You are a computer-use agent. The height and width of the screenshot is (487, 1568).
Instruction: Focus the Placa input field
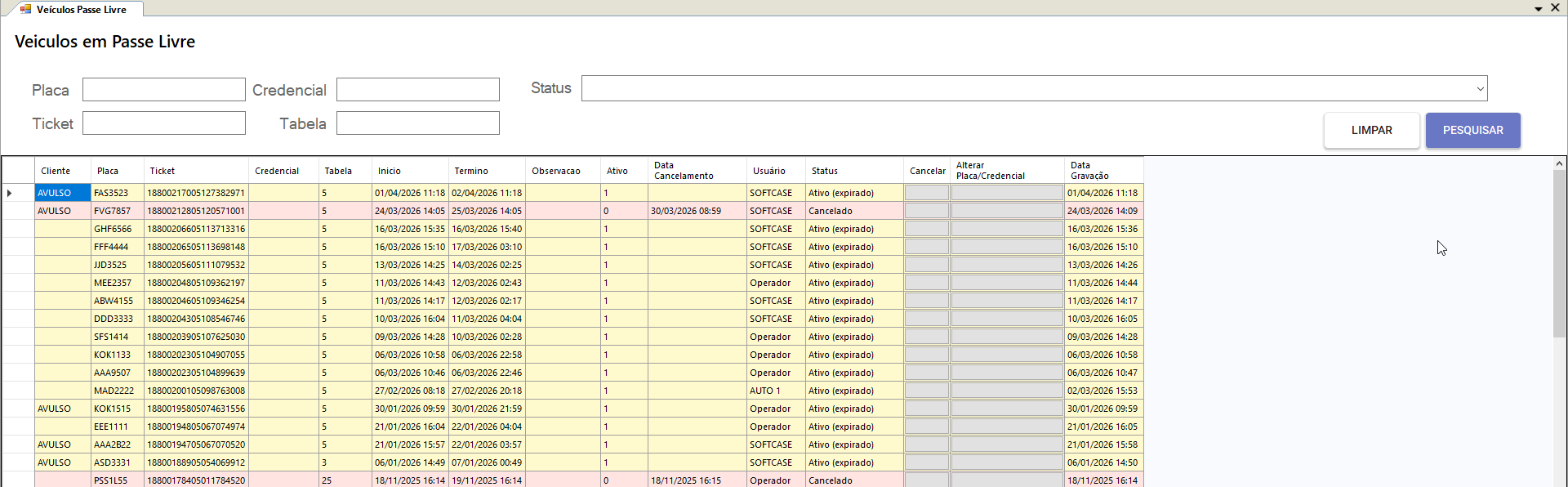tap(163, 90)
